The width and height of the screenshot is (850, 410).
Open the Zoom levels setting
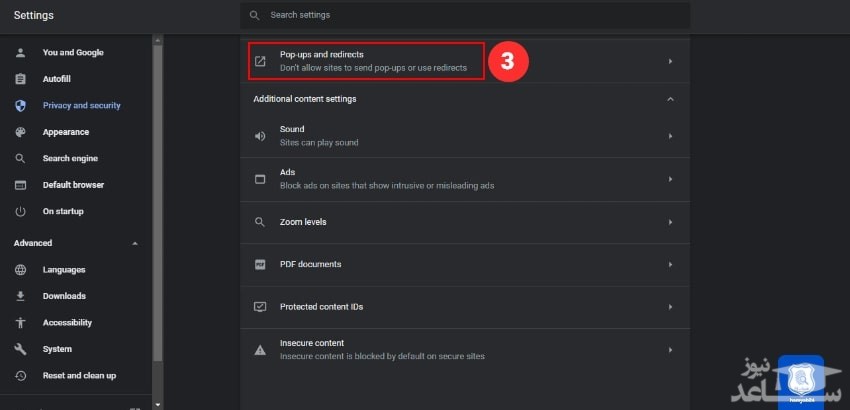(x=465, y=222)
